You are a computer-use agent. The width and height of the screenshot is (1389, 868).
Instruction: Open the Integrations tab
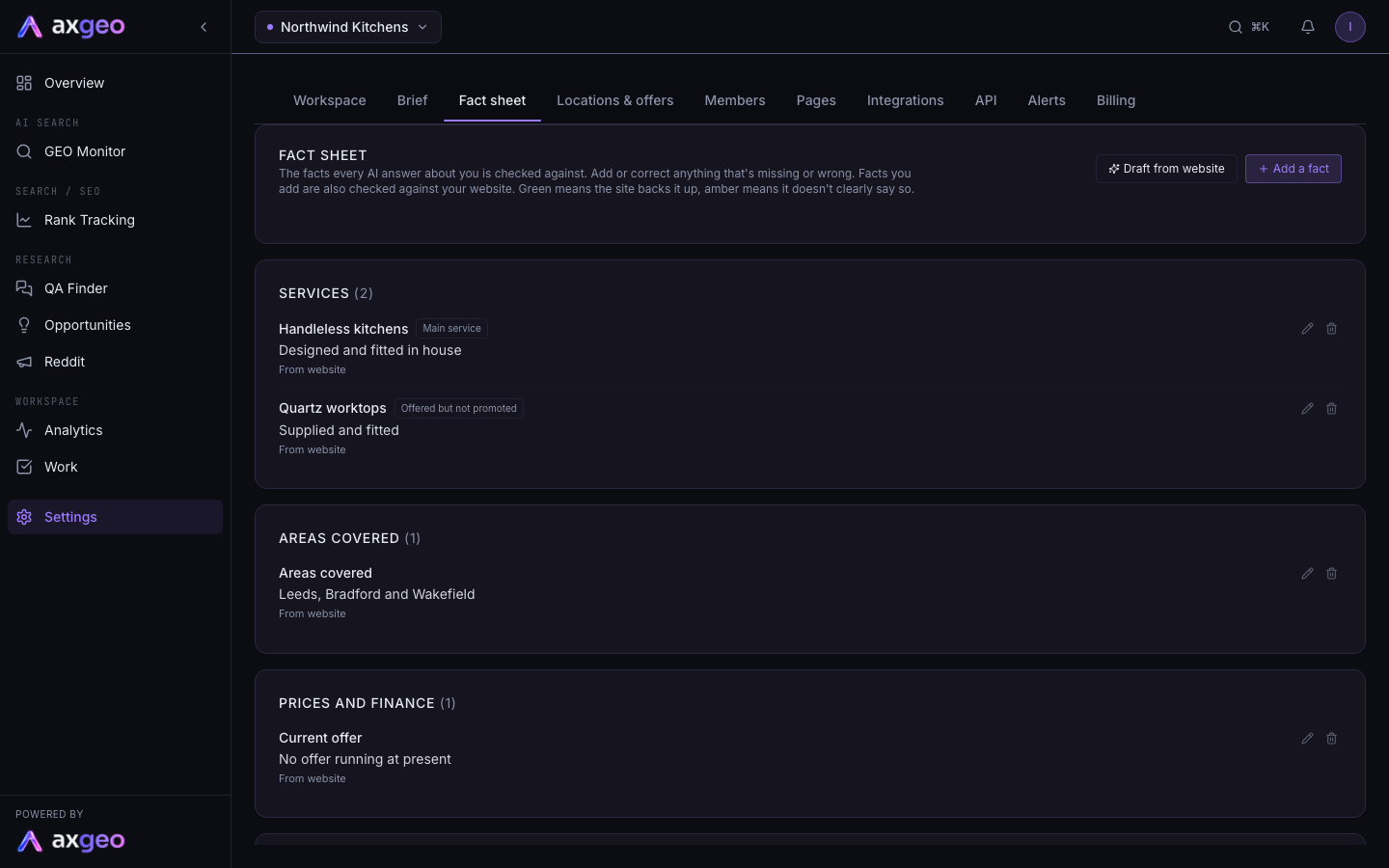906,100
